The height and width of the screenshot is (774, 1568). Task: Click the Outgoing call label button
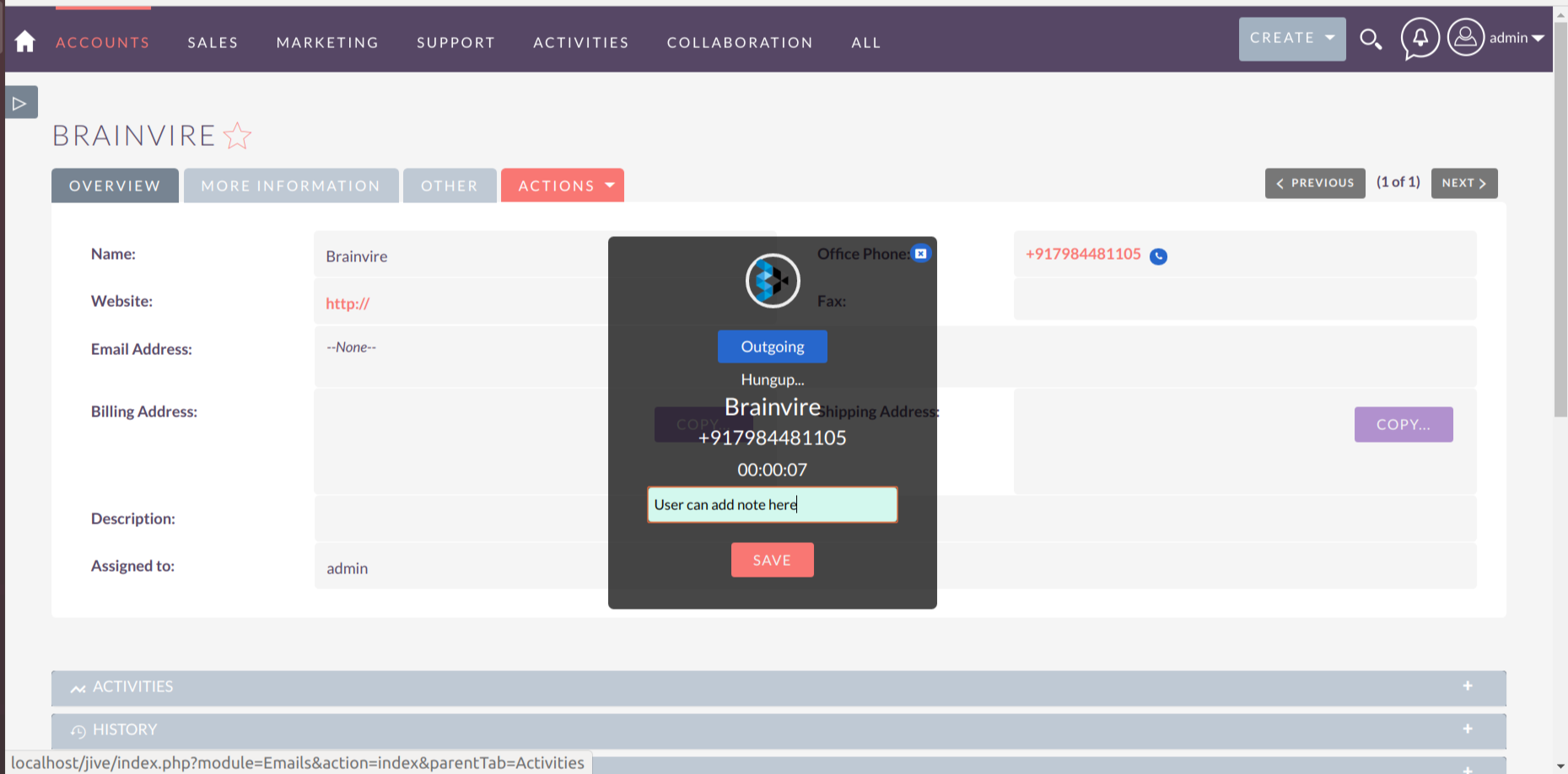click(773, 347)
